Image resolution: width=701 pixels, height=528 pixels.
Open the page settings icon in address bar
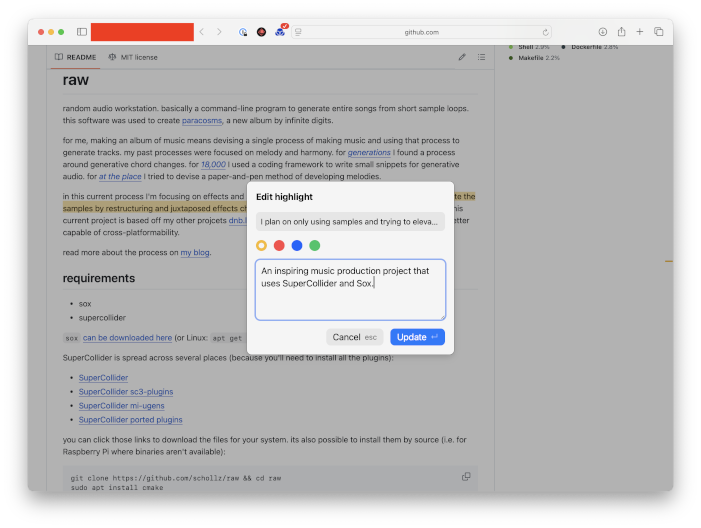(298, 32)
